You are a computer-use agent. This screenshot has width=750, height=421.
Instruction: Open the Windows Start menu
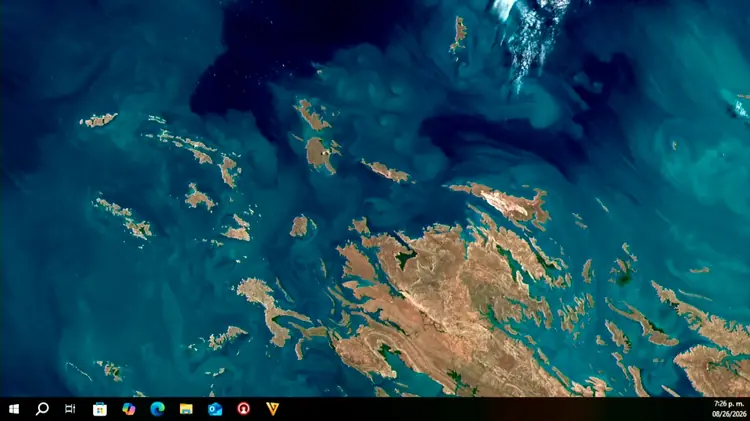[x=14, y=409]
